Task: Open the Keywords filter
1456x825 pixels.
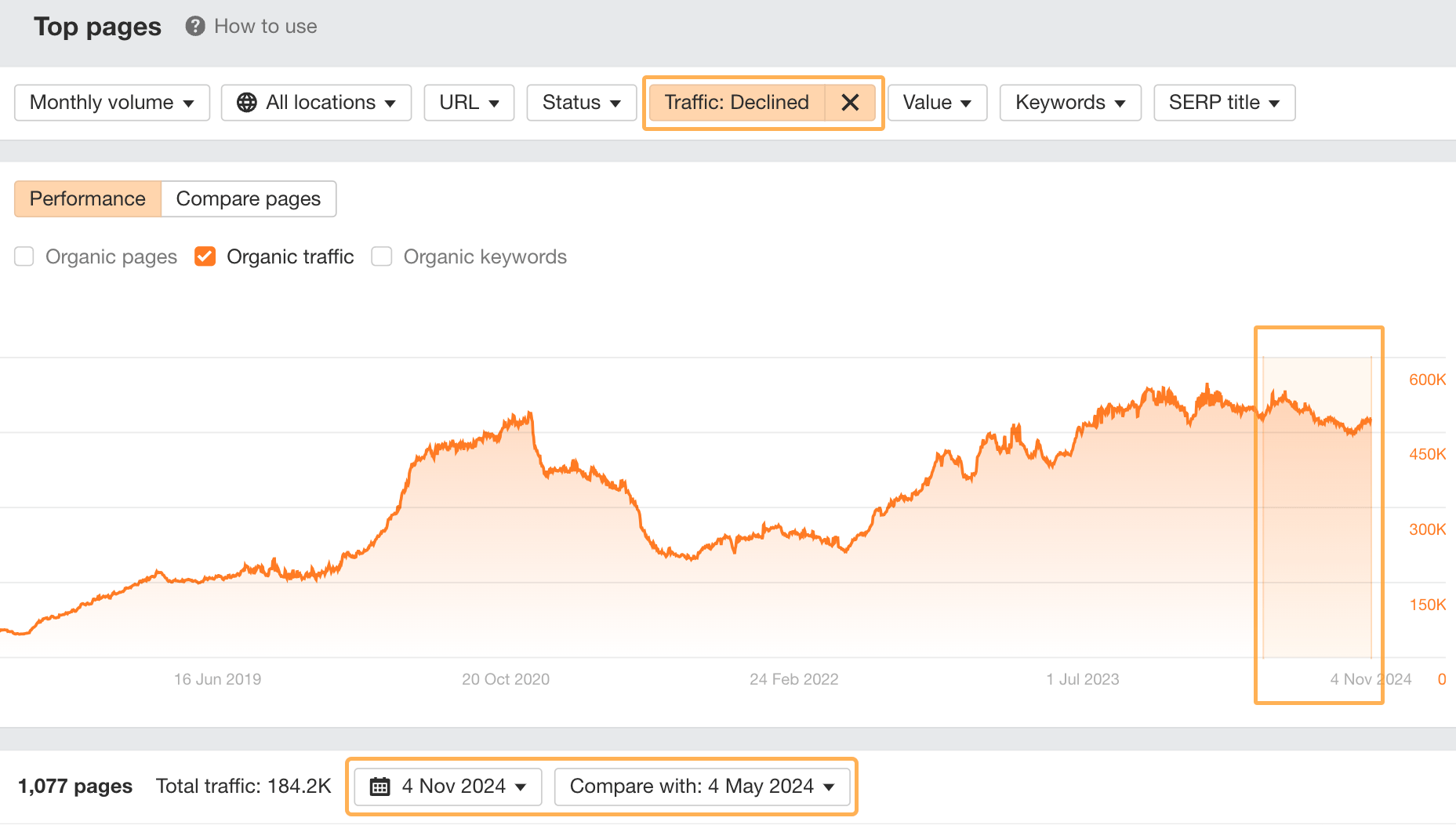Action: tap(1069, 102)
